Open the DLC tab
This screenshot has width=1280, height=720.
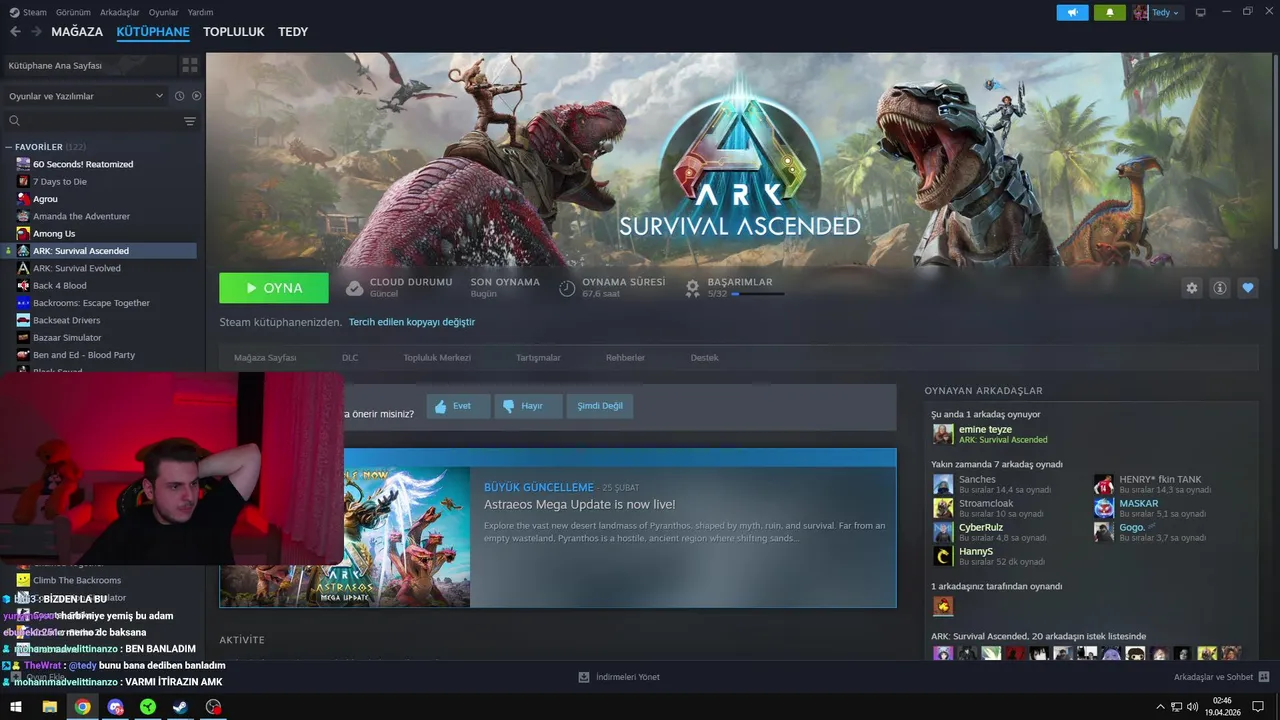pos(350,357)
